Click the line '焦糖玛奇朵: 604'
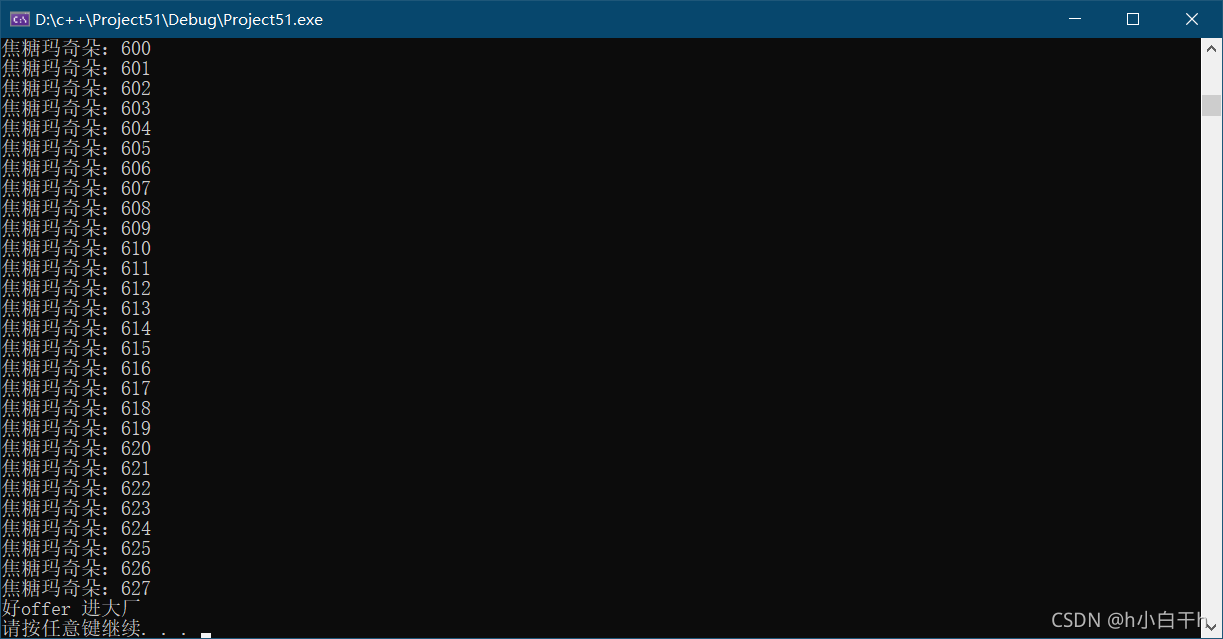 coord(76,128)
